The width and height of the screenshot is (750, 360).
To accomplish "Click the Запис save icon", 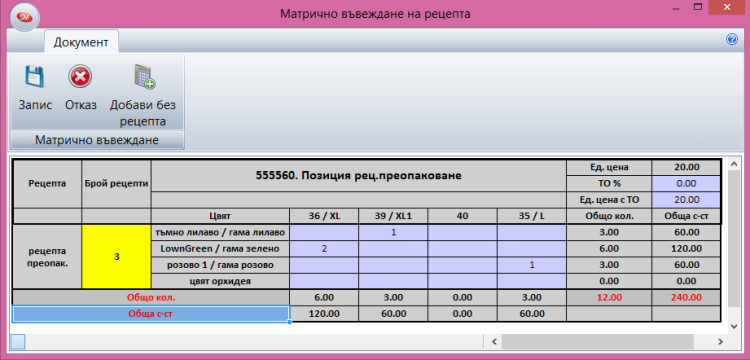I will tap(35, 76).
